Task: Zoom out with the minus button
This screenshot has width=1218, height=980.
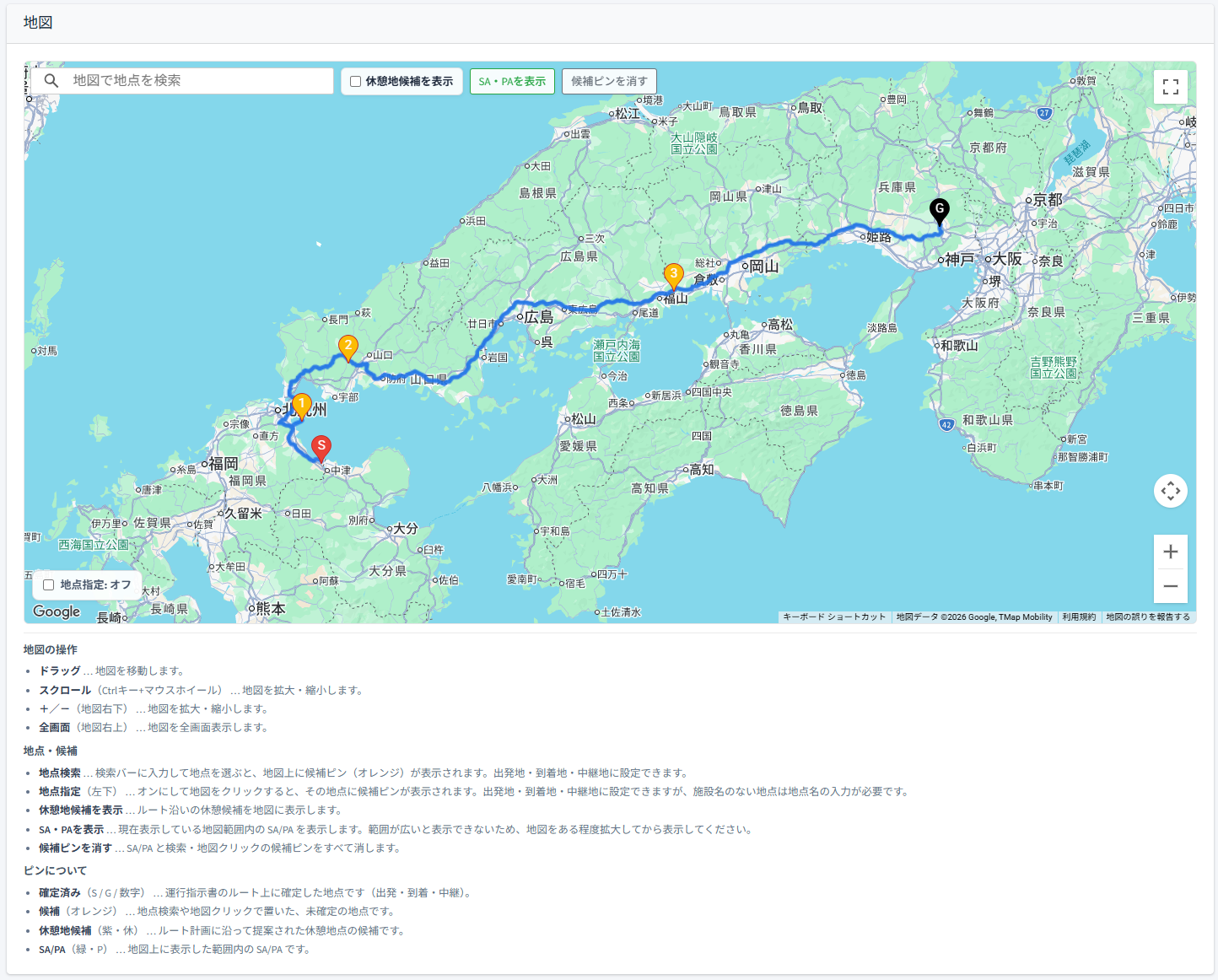Action: click(x=1171, y=586)
